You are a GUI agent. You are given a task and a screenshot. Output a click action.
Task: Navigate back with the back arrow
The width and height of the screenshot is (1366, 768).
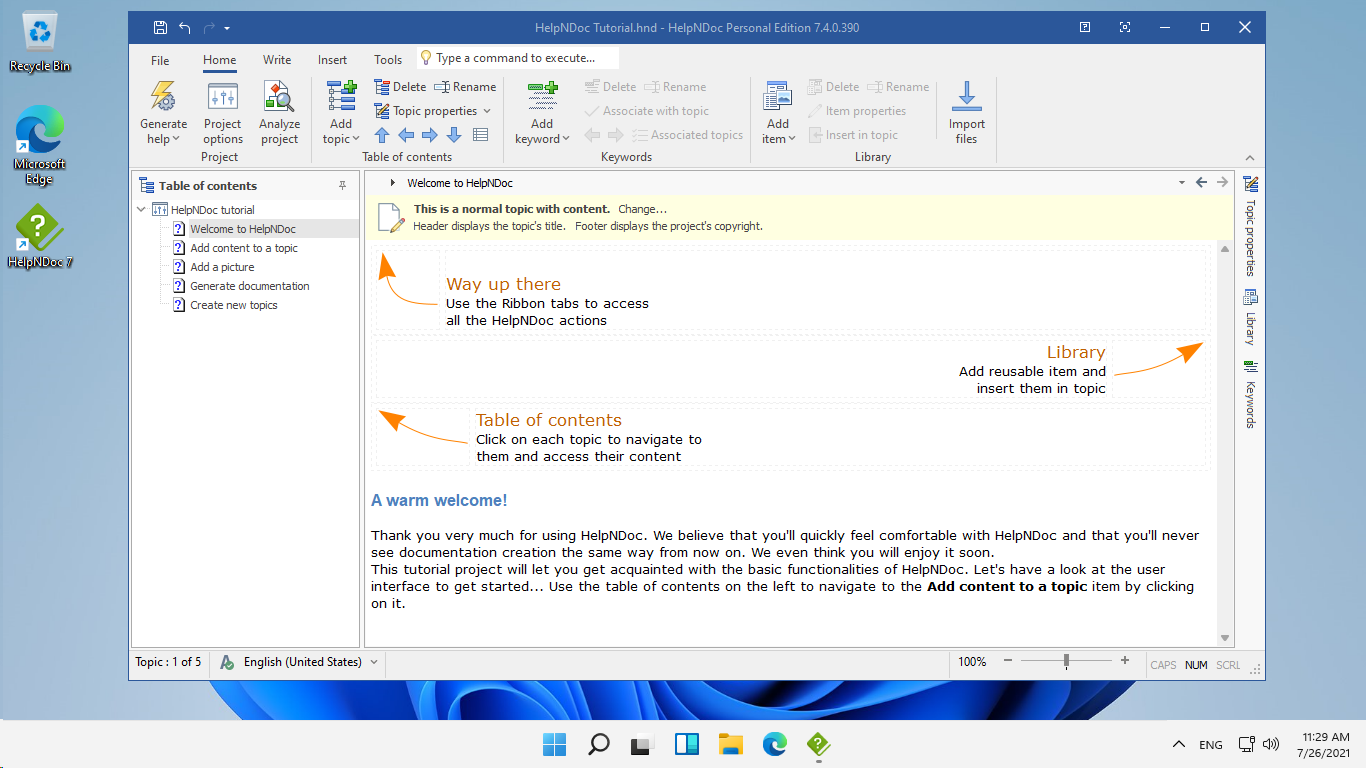click(x=1202, y=183)
